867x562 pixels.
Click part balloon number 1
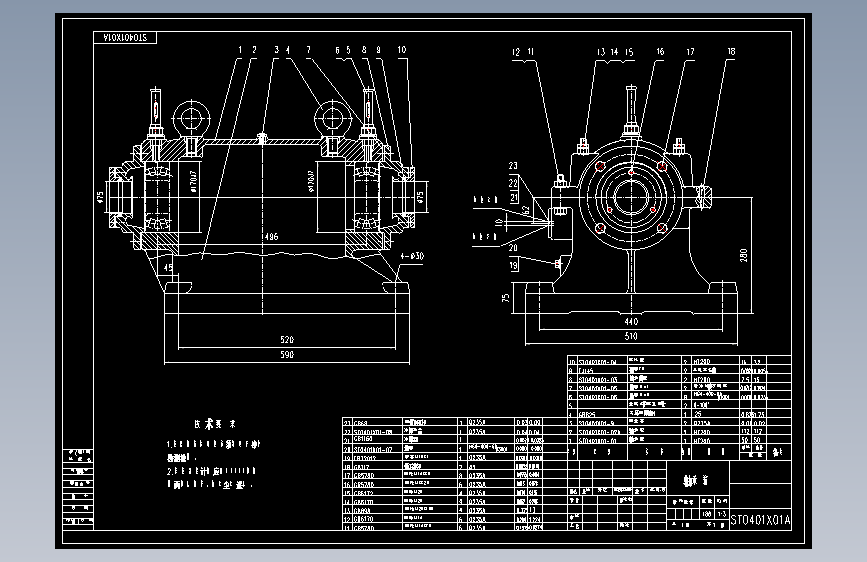click(240, 50)
